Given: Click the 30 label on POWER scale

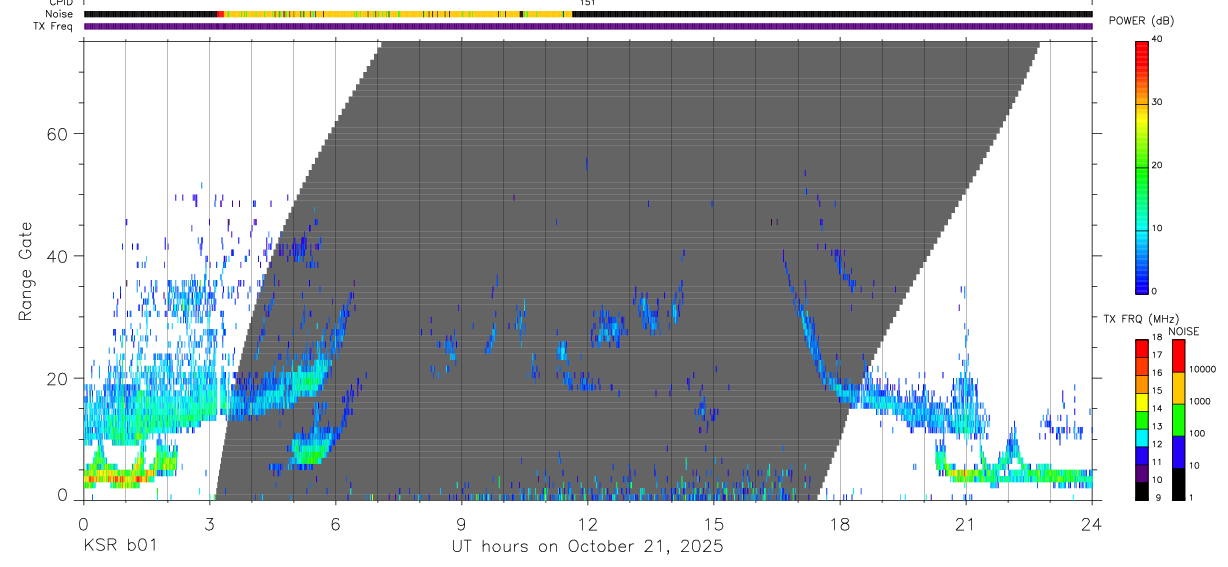Looking at the screenshot, I should pyautogui.click(x=1156, y=103).
